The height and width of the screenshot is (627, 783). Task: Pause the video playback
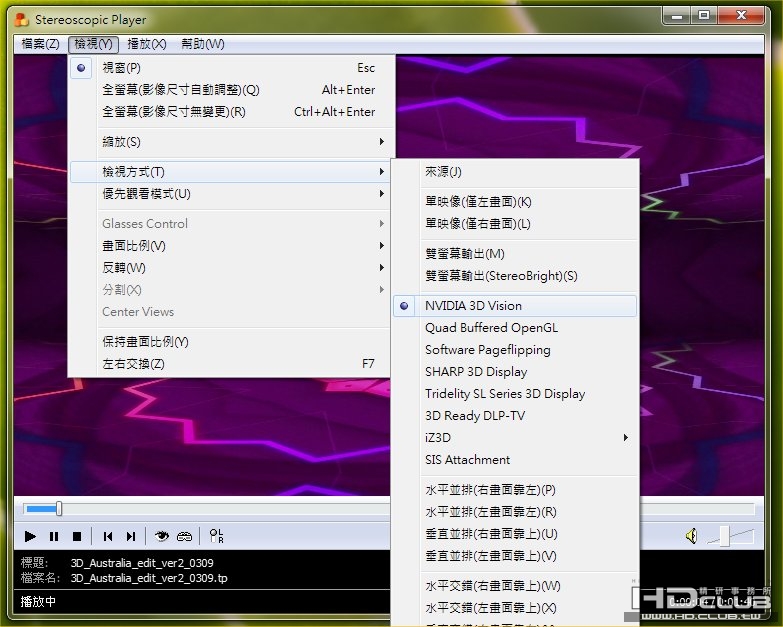coord(54,536)
